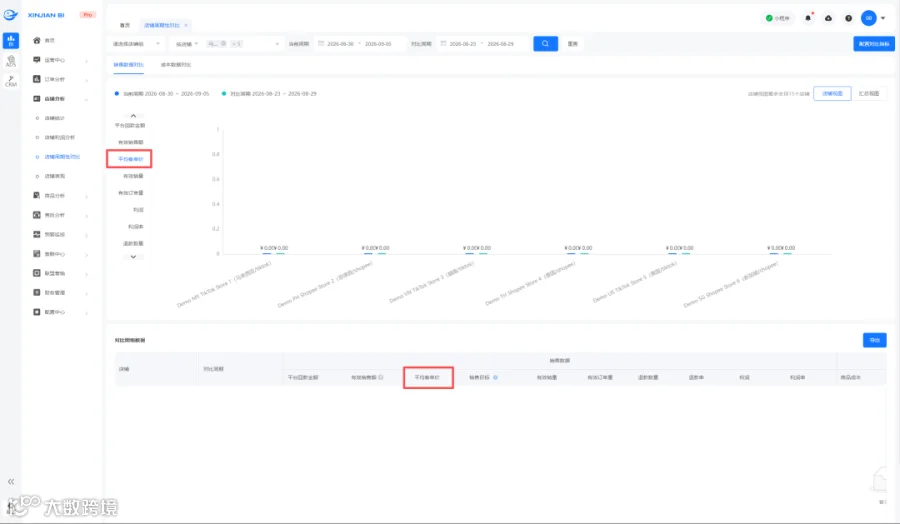Open the BI module in left rail

[10, 40]
